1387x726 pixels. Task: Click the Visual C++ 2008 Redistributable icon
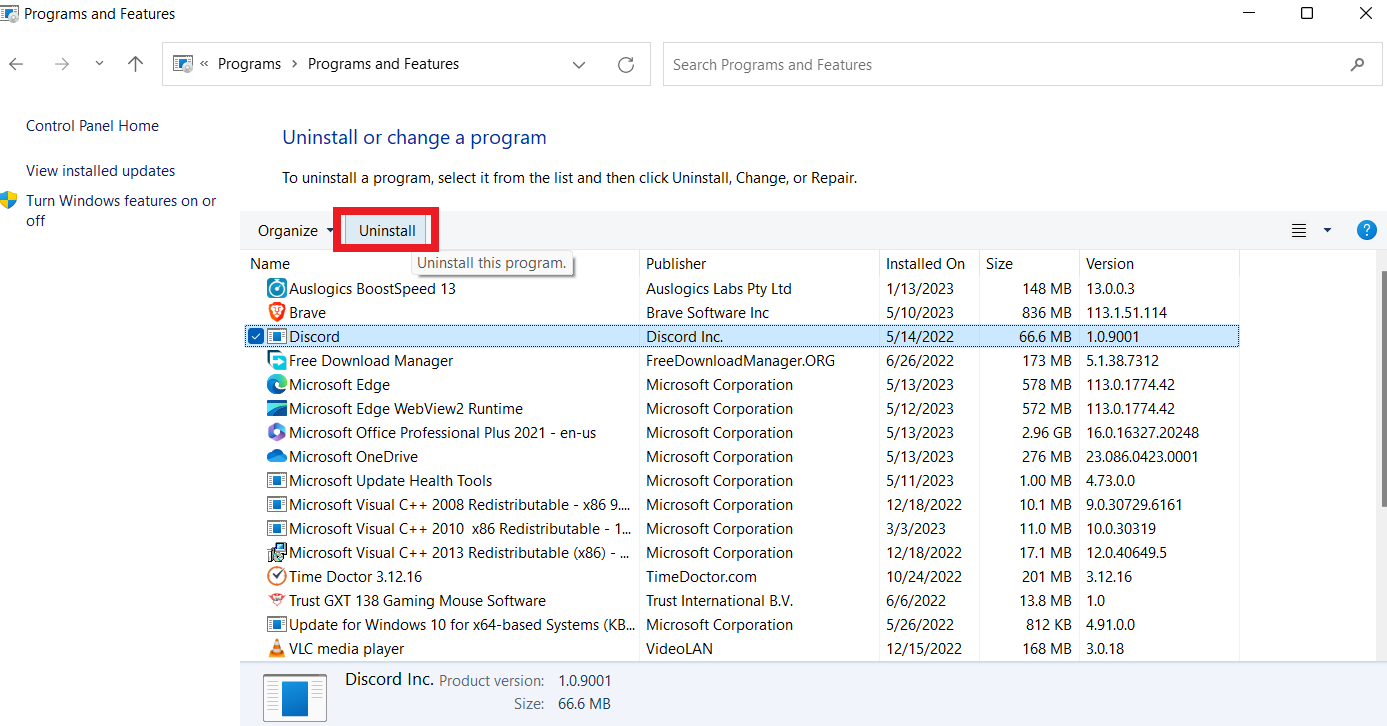coord(277,504)
